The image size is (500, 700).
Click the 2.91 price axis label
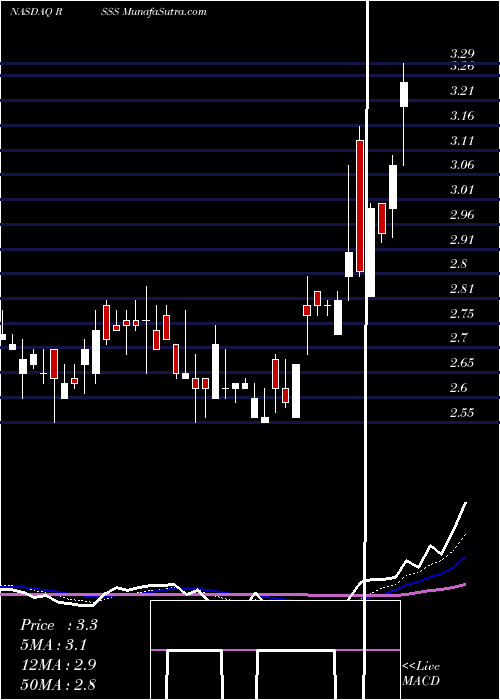(462, 240)
